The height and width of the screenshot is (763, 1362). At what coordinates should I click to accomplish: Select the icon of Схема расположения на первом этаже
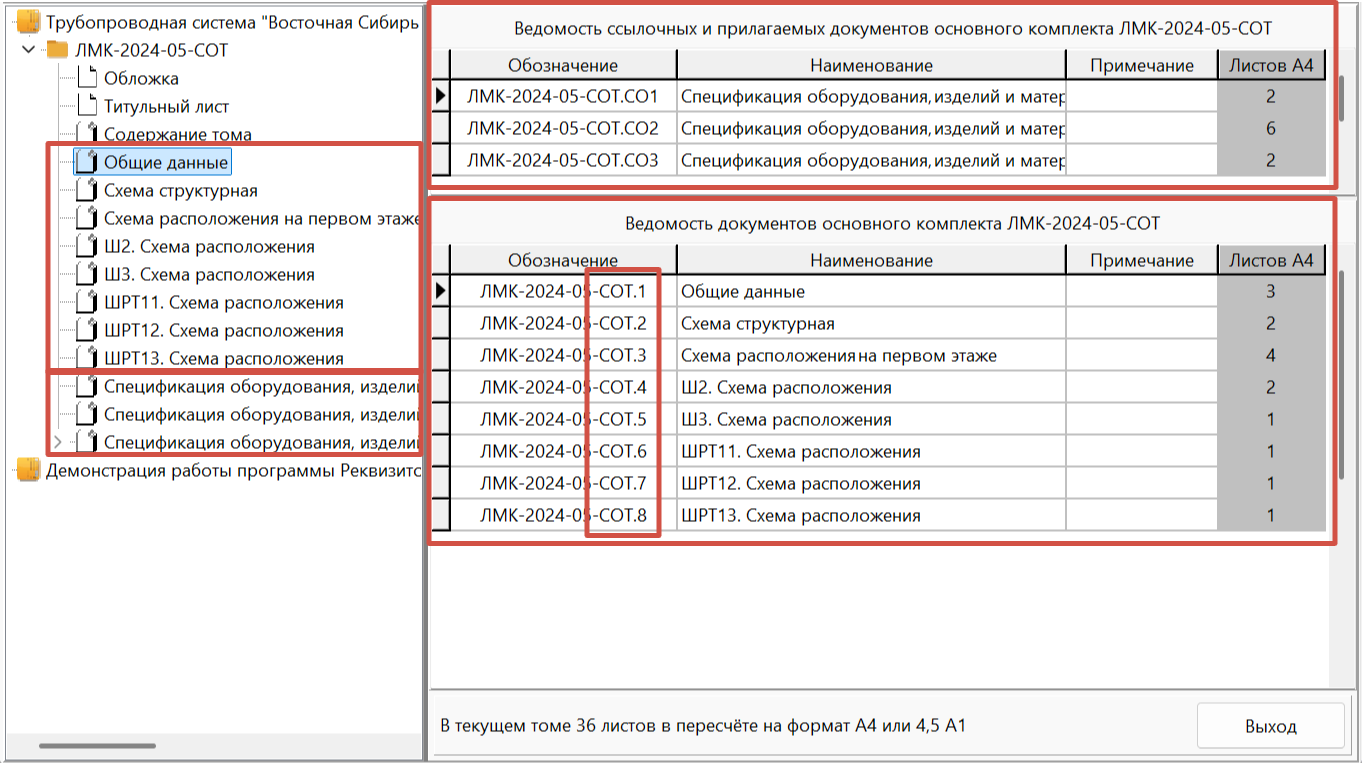click(88, 218)
